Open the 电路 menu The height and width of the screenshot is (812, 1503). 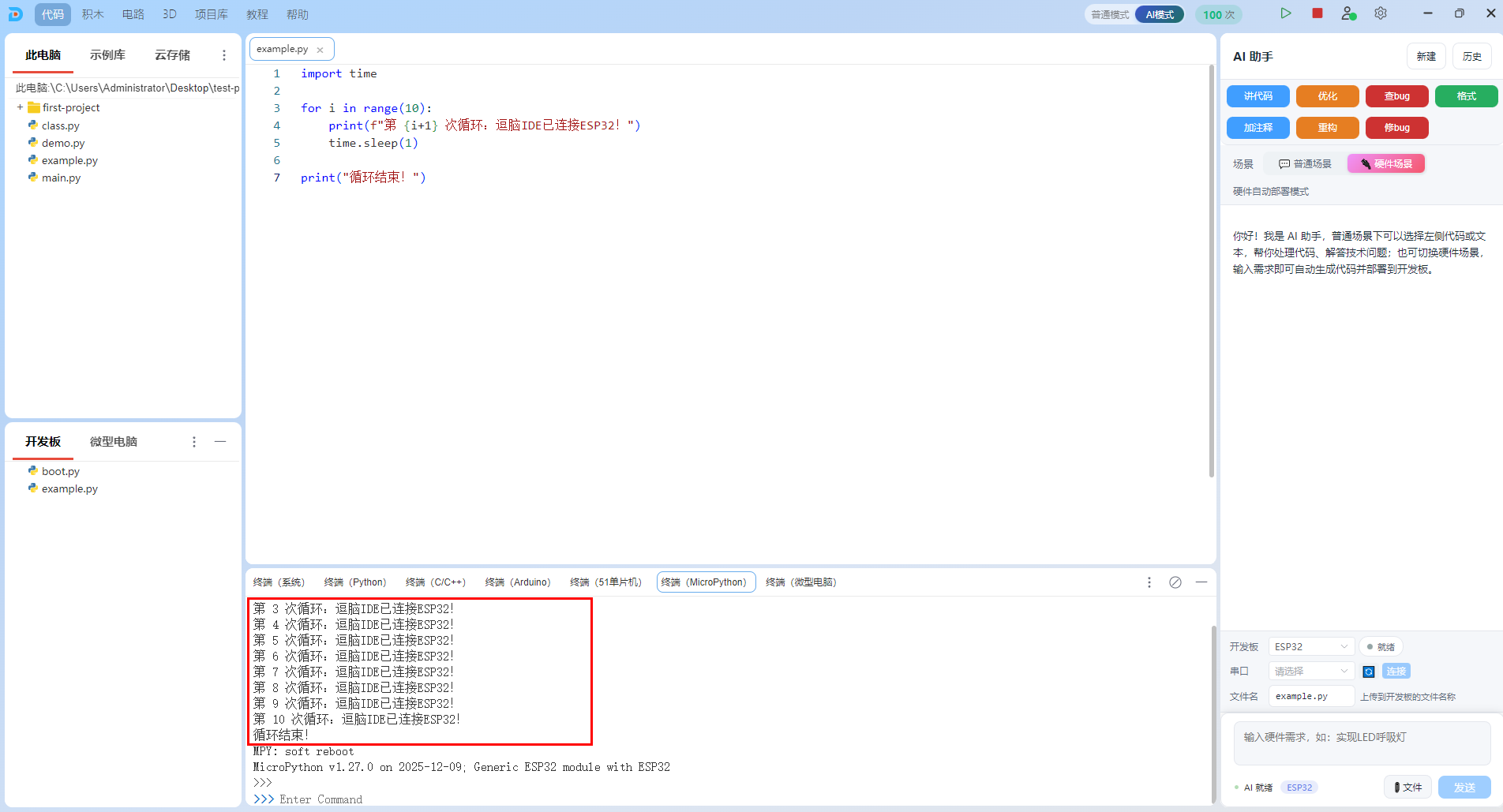tap(133, 14)
